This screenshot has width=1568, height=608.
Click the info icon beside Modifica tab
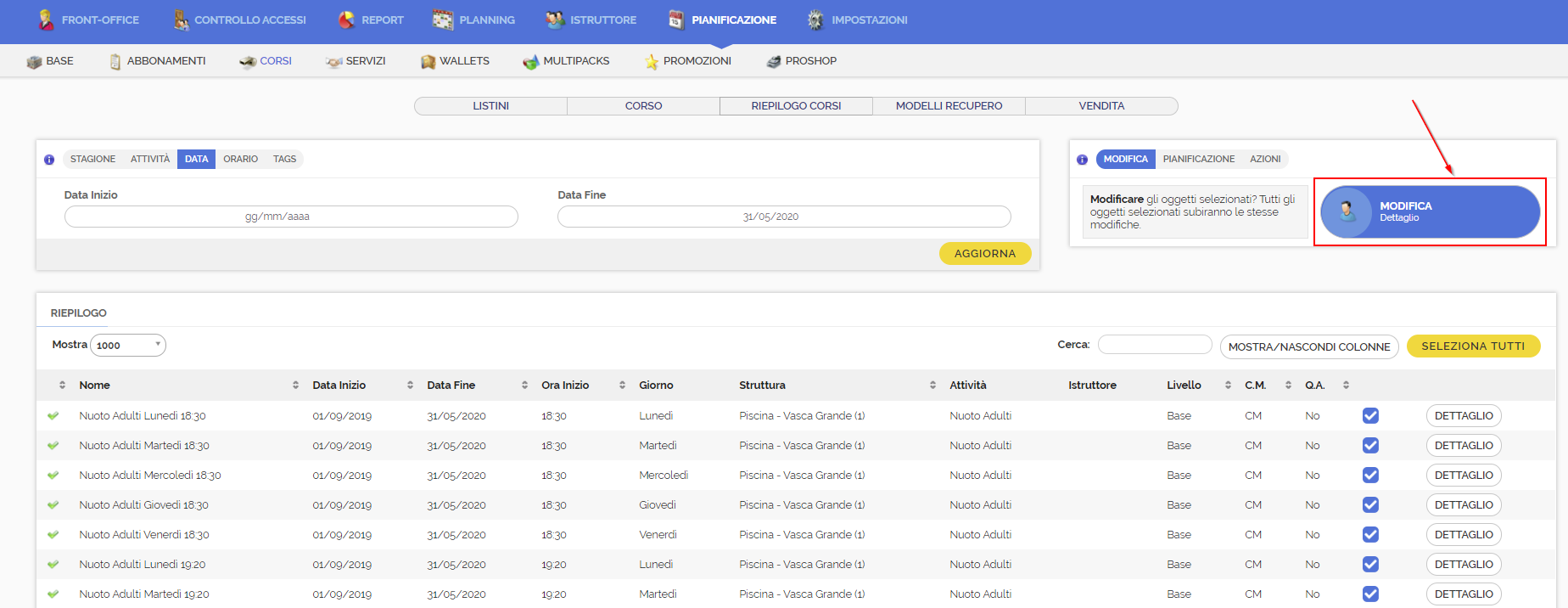[1082, 160]
